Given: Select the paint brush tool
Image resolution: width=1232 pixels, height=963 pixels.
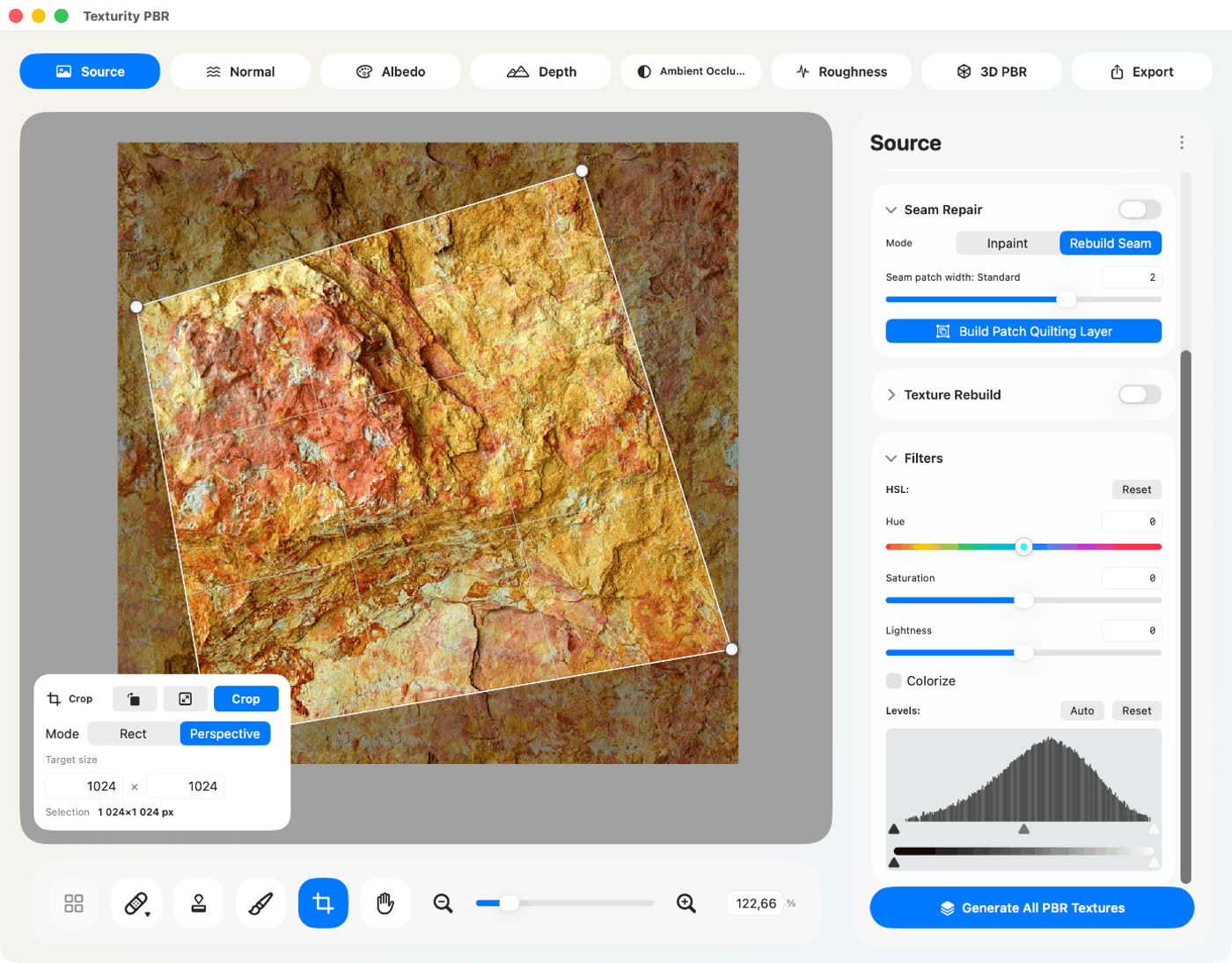Looking at the screenshot, I should pos(261,903).
